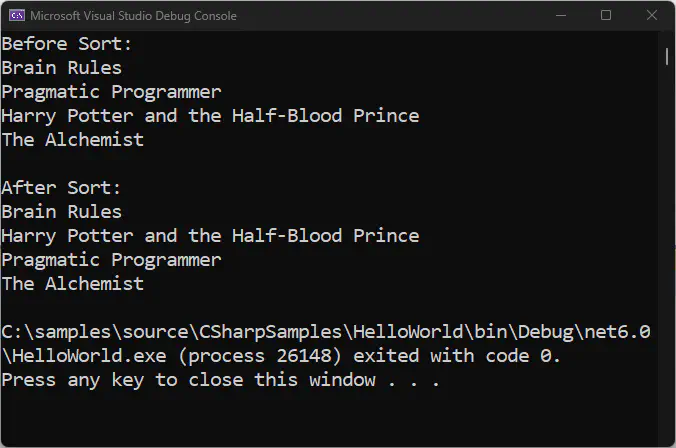Click 'Harry Potter and the Half-Blood Prince' after sort
The image size is (676, 448).
[x=210, y=236]
